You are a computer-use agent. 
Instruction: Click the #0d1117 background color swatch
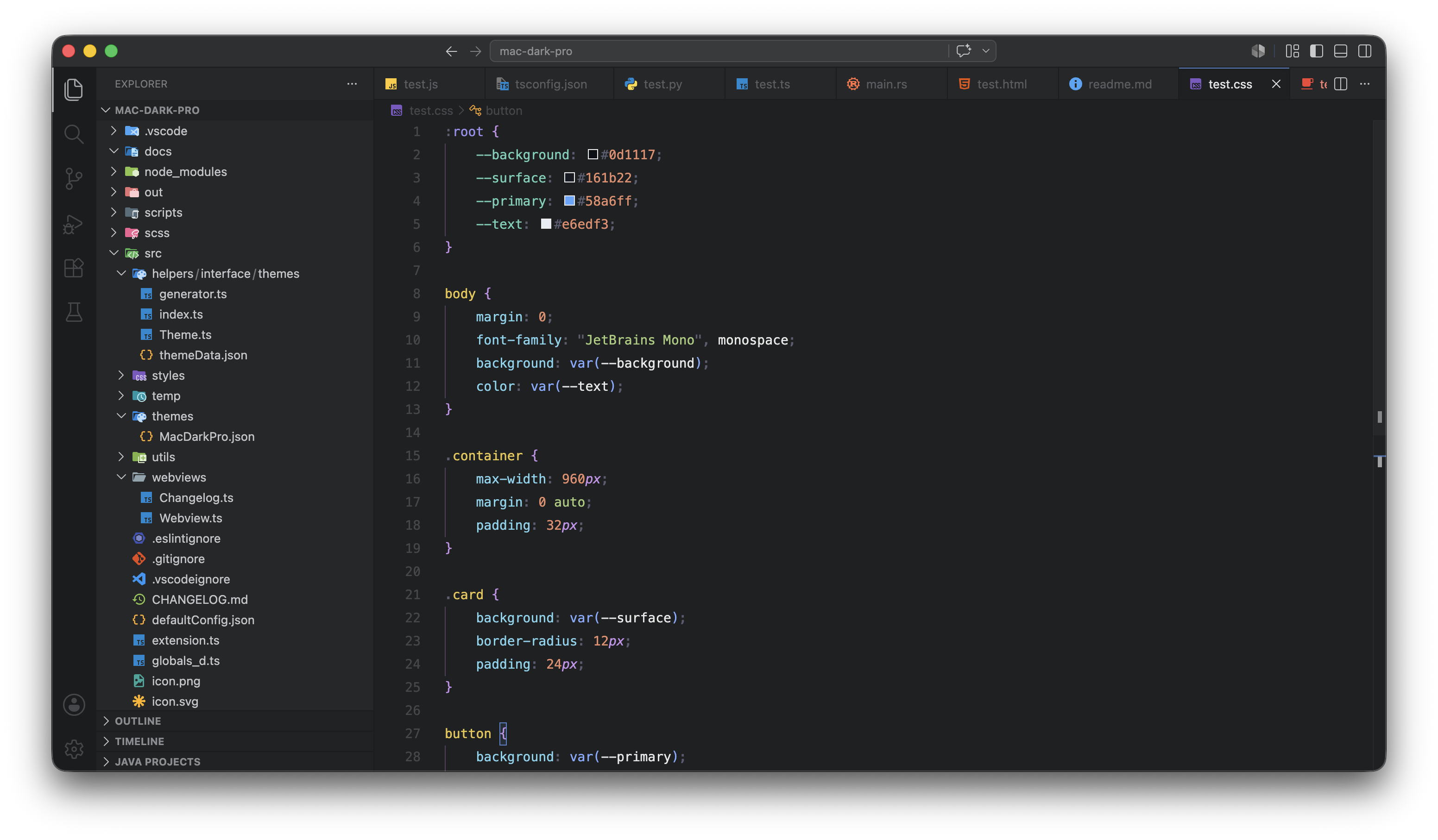coord(593,155)
